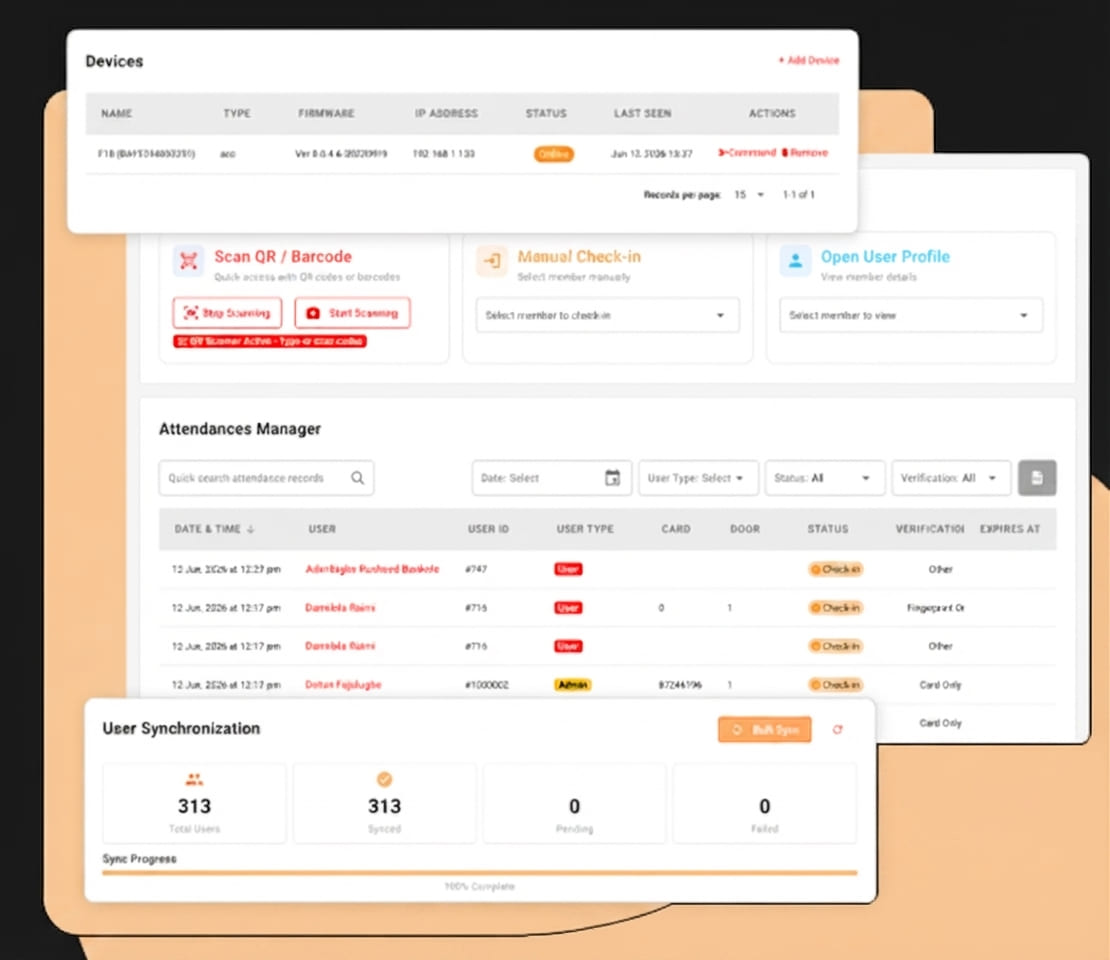Open the Status All dropdown
1110x960 pixels.
[x=825, y=478]
